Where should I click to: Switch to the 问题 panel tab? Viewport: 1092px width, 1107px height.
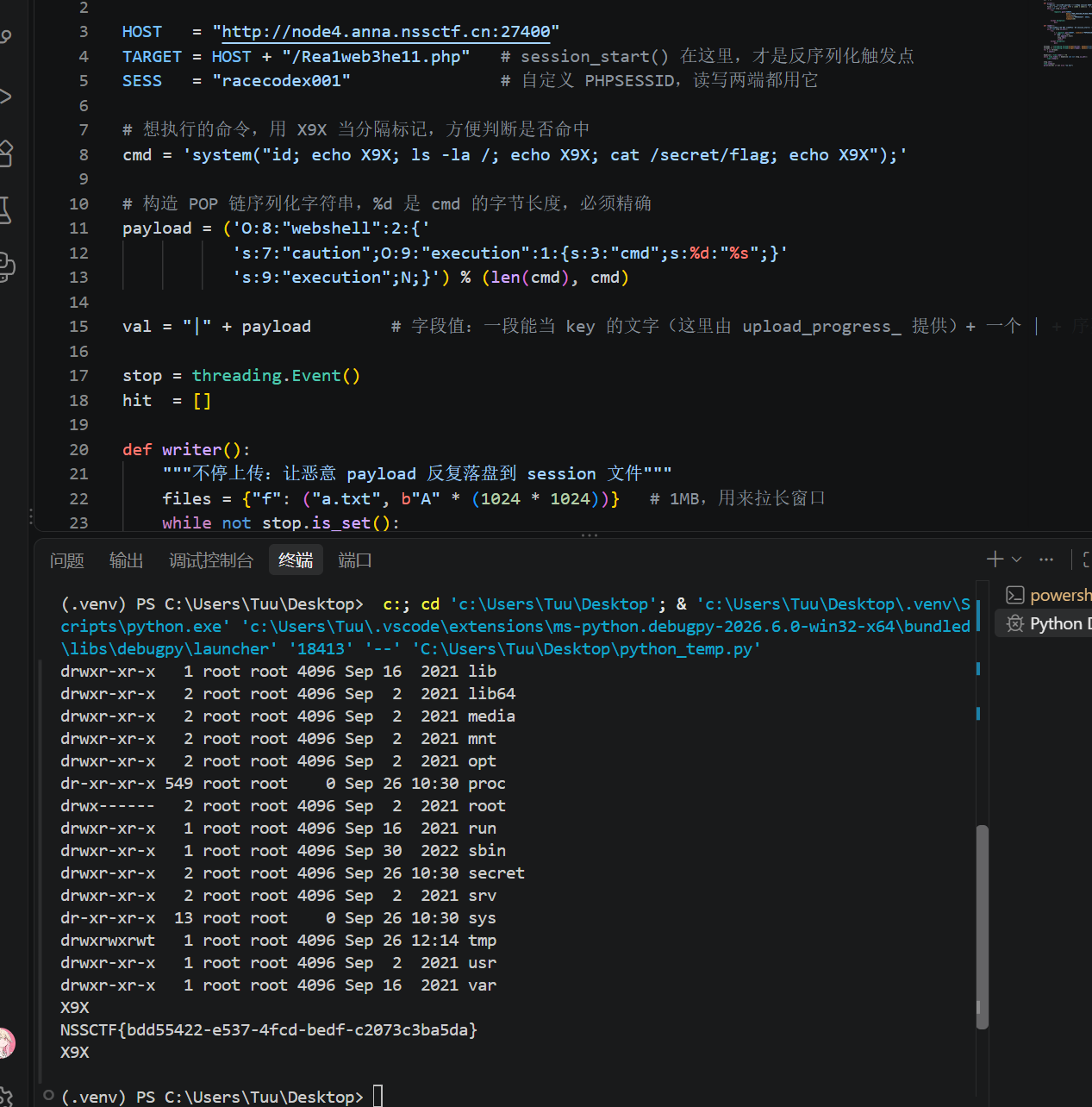67,560
